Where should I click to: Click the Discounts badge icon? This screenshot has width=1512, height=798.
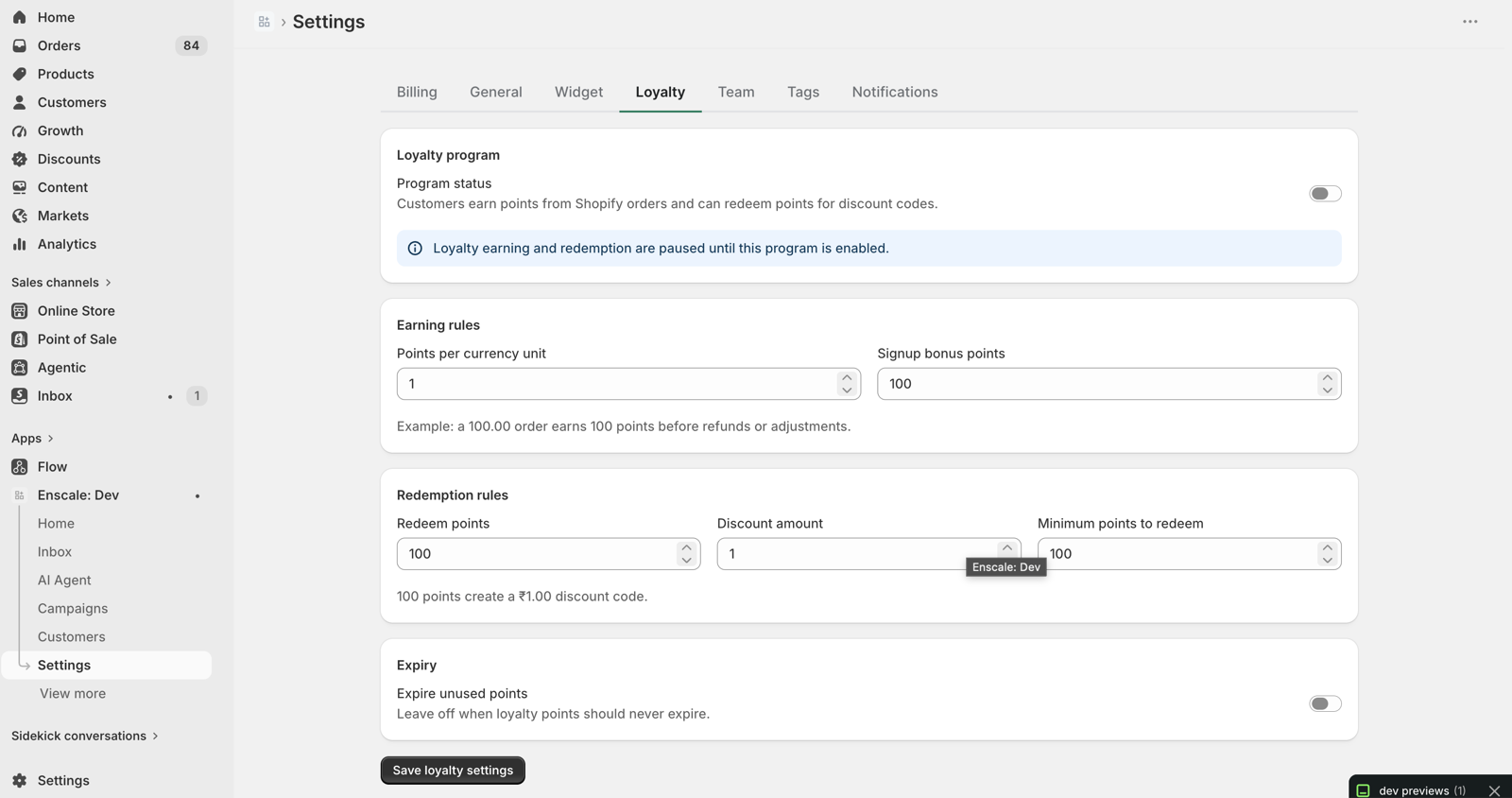tap(20, 159)
